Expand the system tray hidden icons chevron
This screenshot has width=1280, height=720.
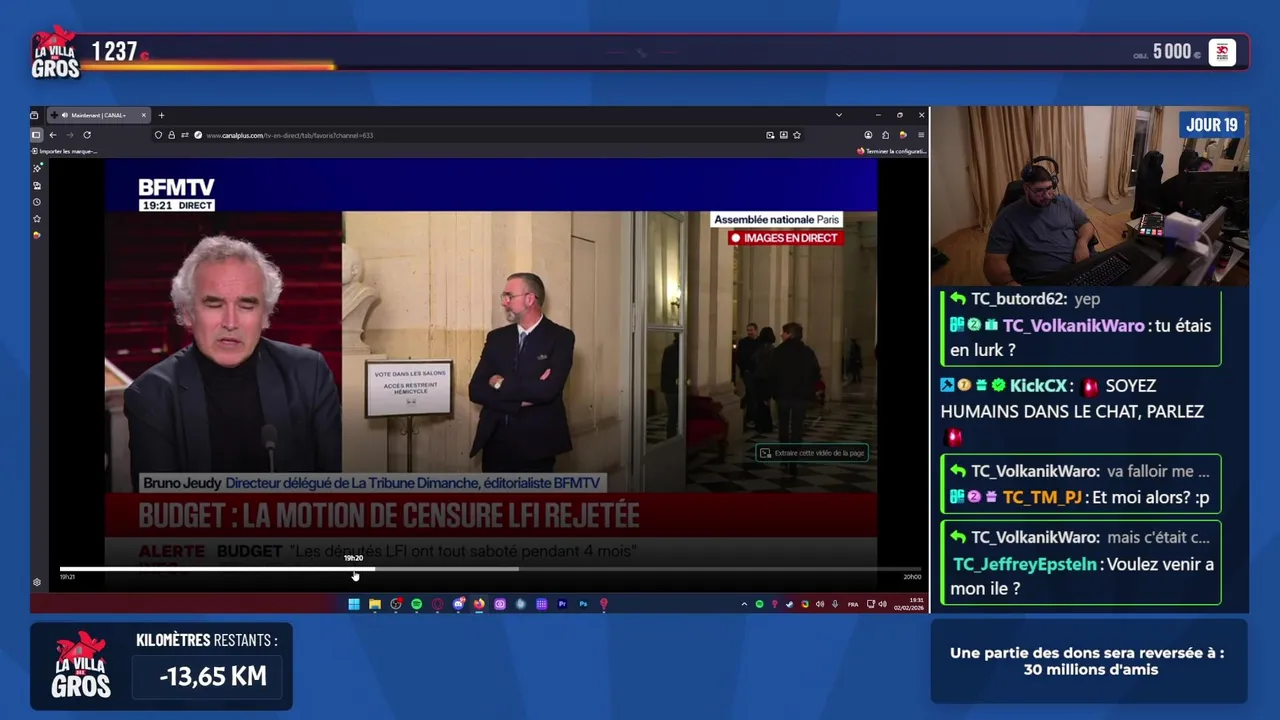[x=744, y=604]
